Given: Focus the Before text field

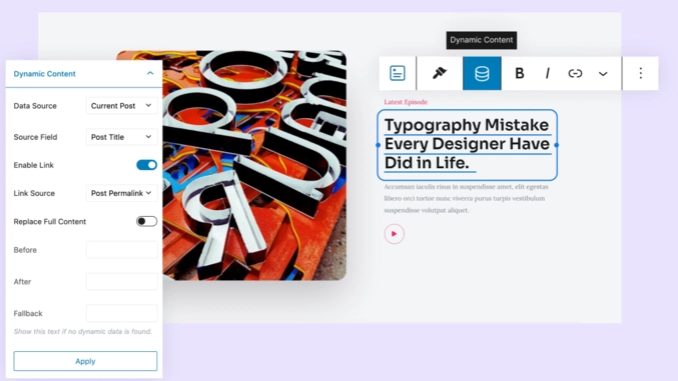Looking at the screenshot, I should (x=122, y=250).
